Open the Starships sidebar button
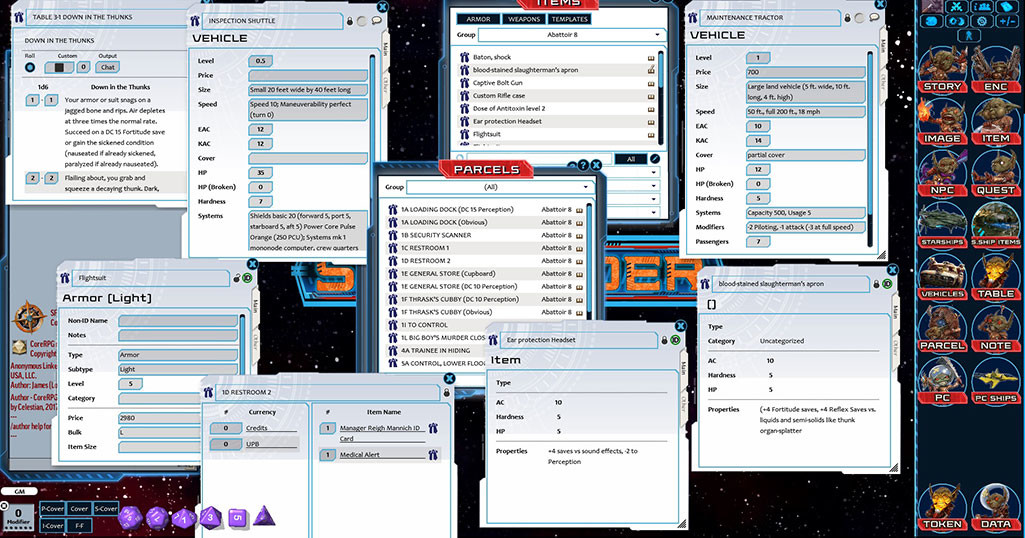The height and width of the screenshot is (538, 1025). [942, 225]
